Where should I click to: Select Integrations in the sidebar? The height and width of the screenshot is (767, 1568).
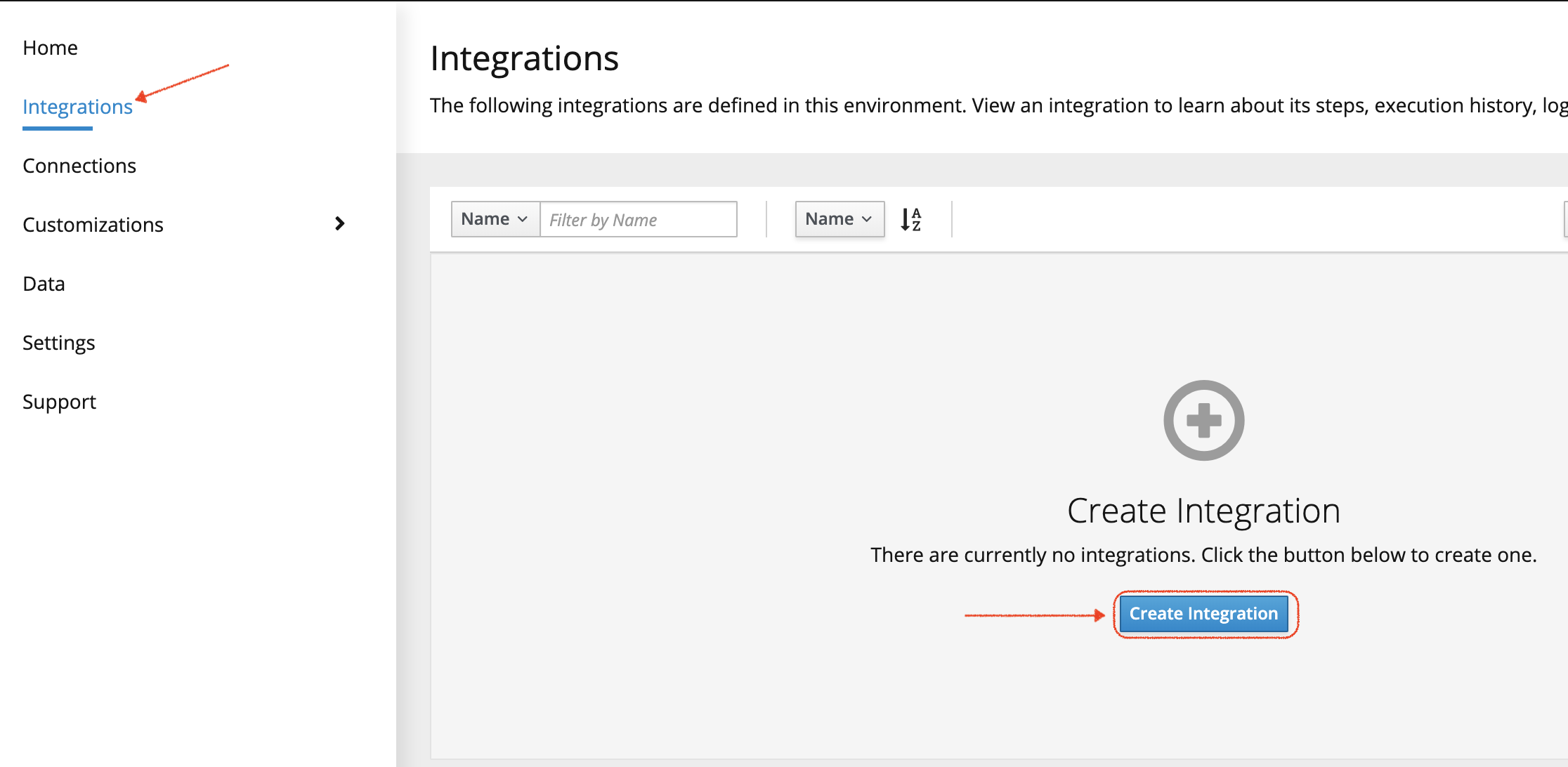pos(77,107)
